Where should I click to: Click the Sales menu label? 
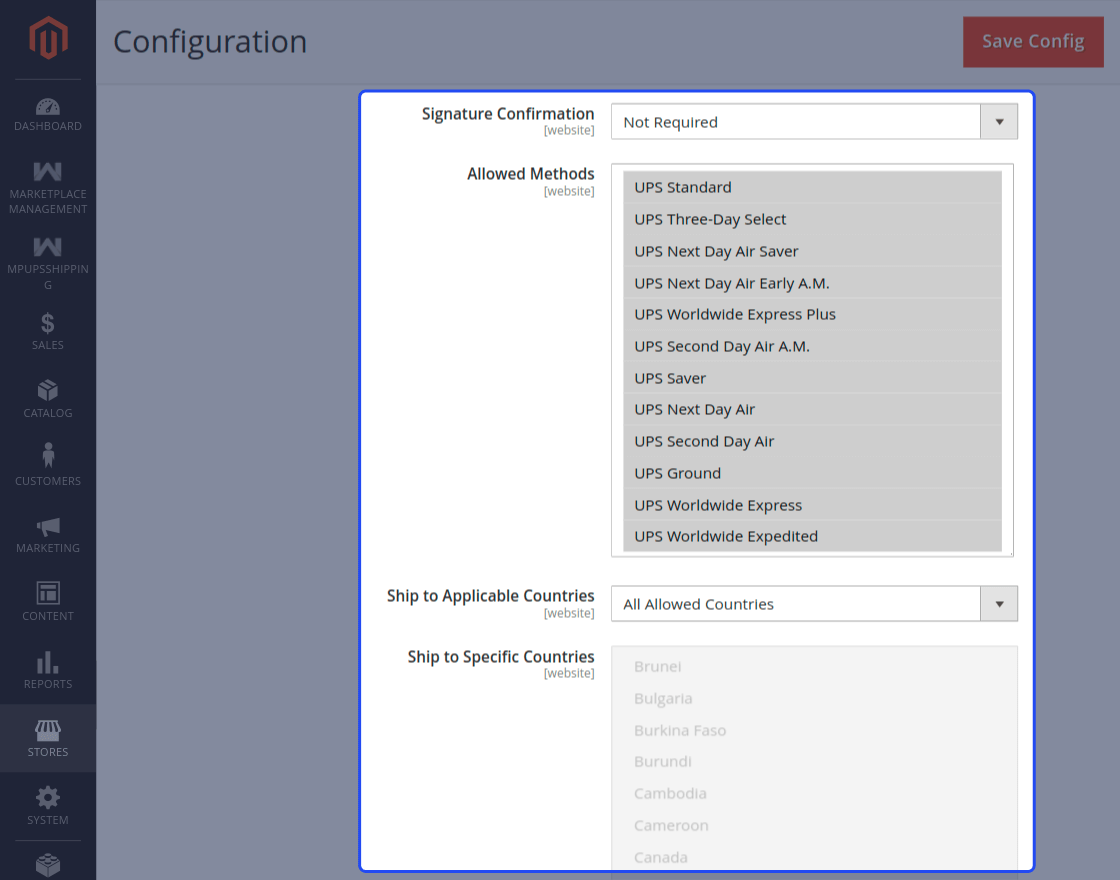coord(48,345)
